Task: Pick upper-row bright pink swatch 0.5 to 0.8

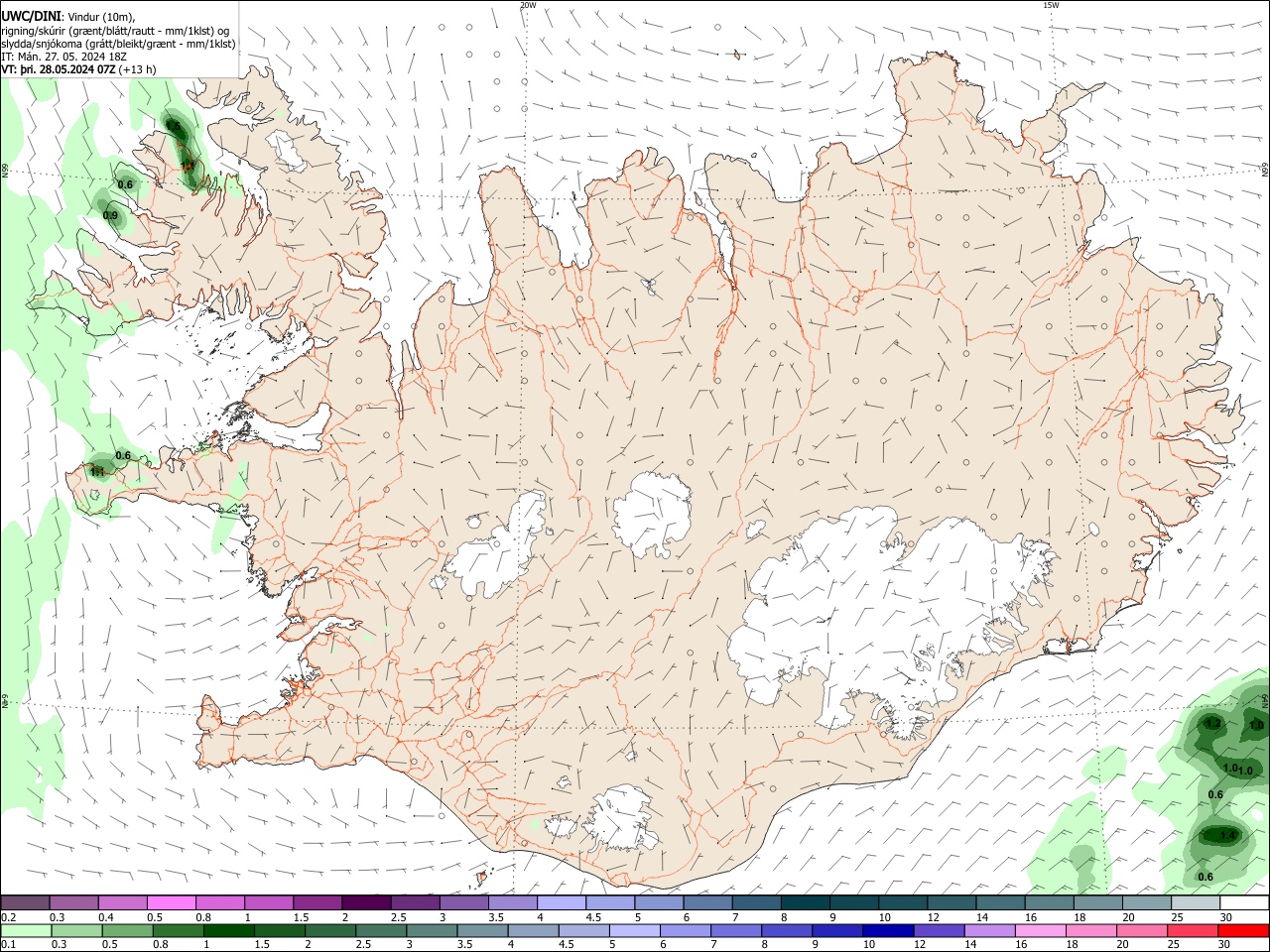Action: point(171,902)
